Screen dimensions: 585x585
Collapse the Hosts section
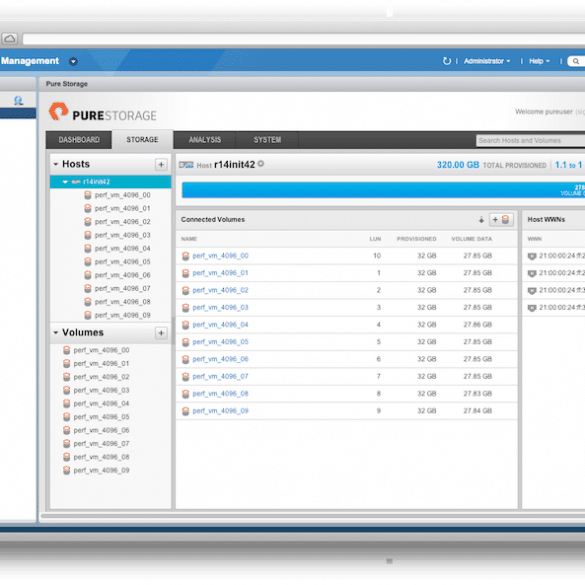tap(56, 164)
